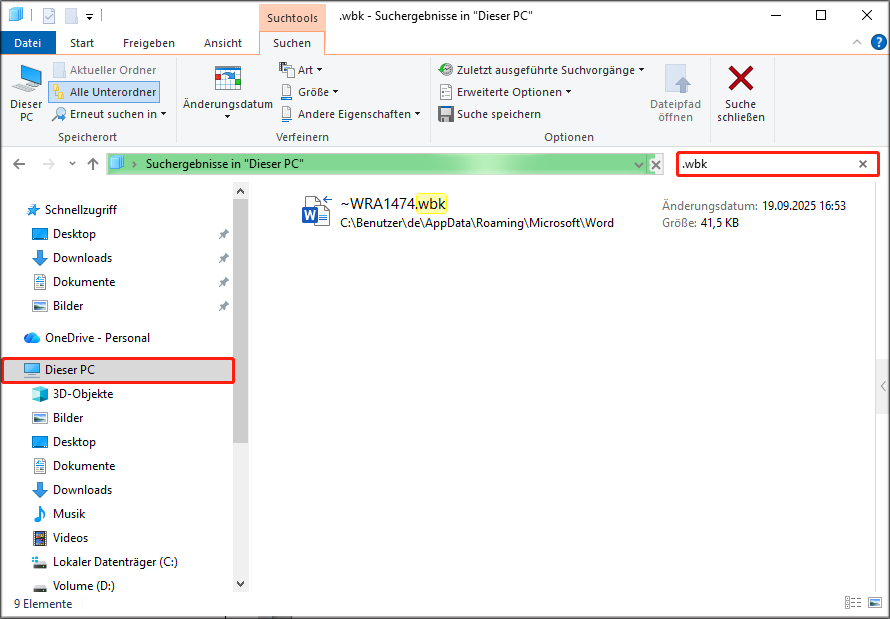The image size is (890, 619).
Task: Go back with the left arrow
Action: click(x=19, y=164)
